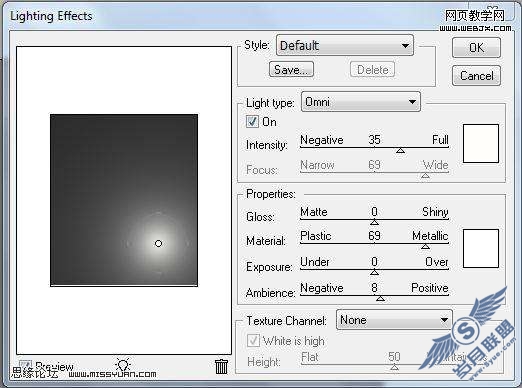Click the Gloss slider handle
The height and width of the screenshot is (388, 522).
click(x=374, y=222)
